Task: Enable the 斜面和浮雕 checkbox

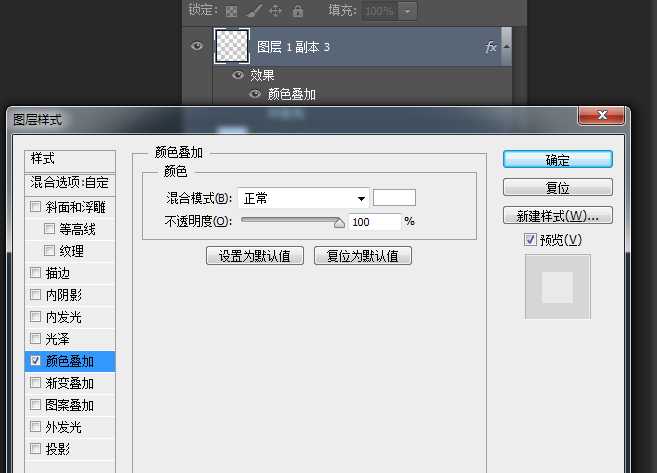Action: [x=36, y=206]
